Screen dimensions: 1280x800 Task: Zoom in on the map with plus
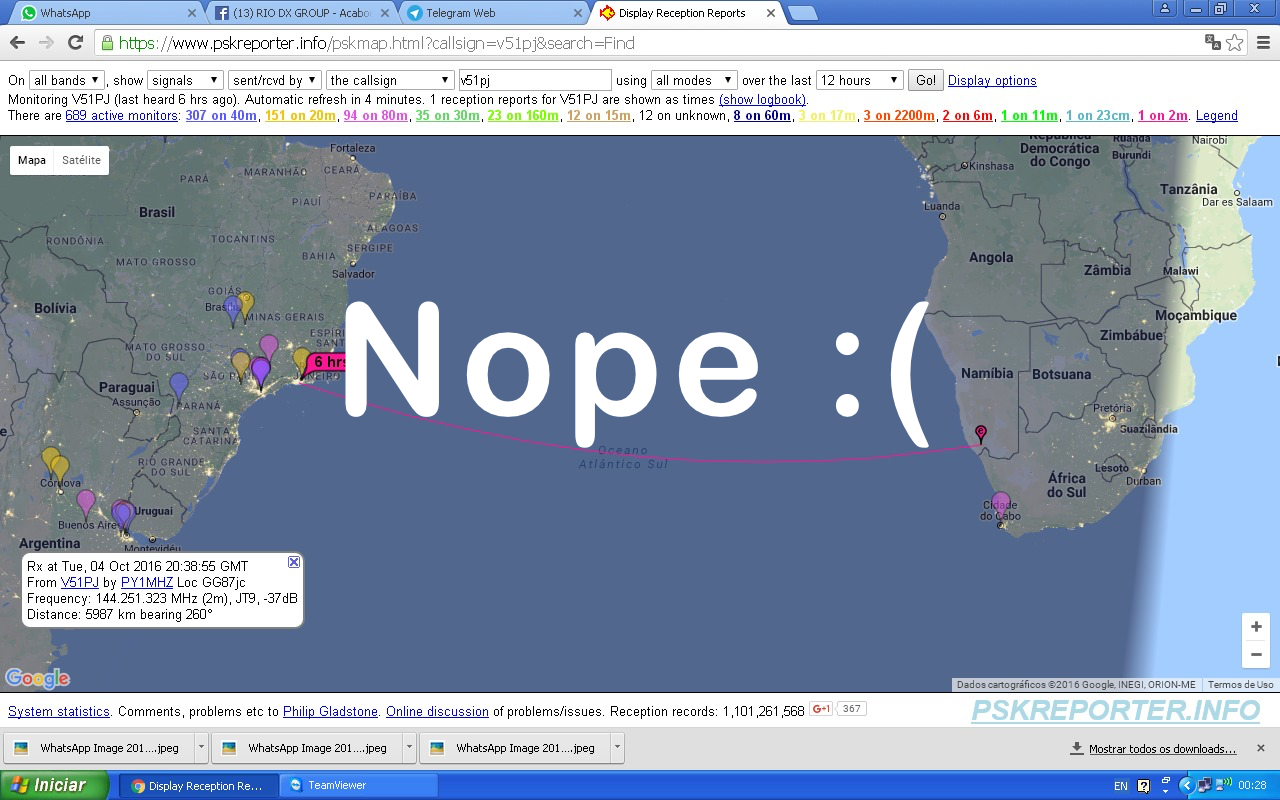click(1256, 627)
